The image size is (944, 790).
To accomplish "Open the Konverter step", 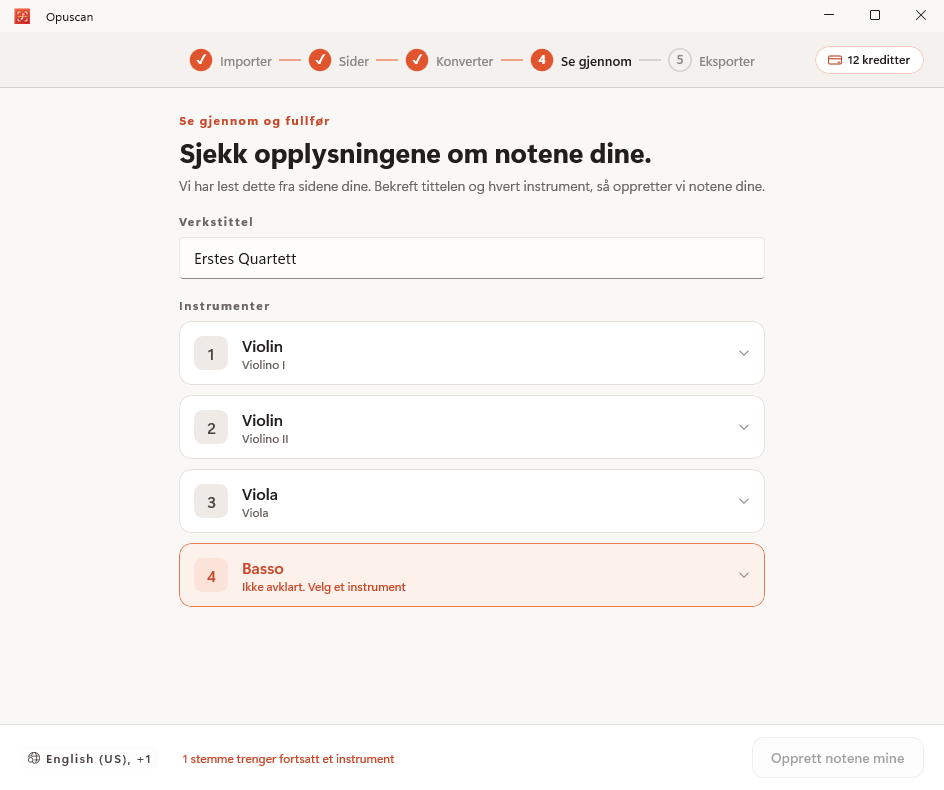I will pyautogui.click(x=449, y=61).
